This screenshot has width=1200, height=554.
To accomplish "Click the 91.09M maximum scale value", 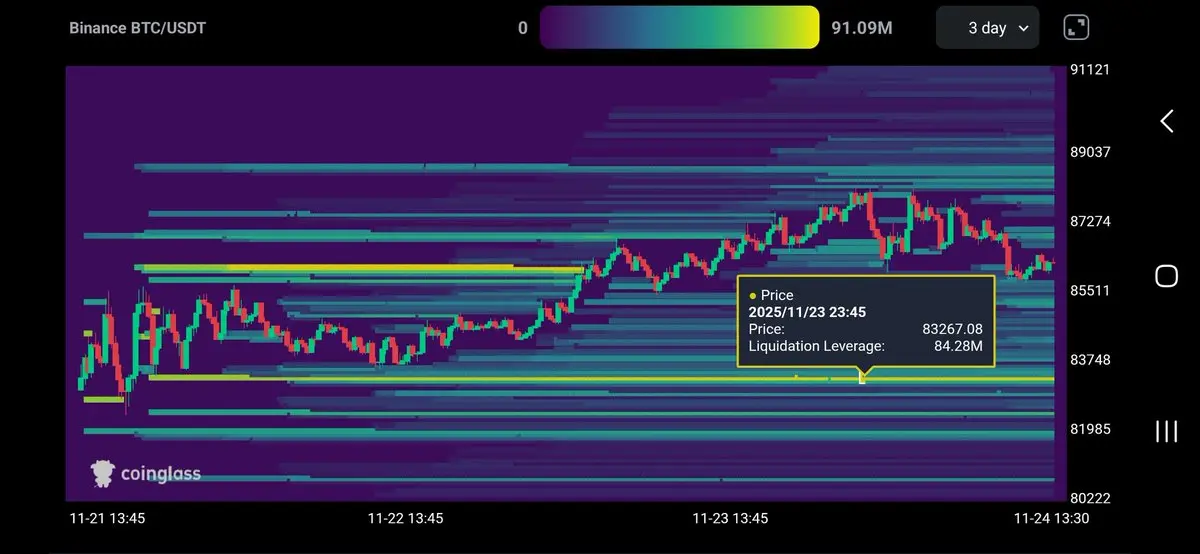I will pyautogui.click(x=862, y=28).
